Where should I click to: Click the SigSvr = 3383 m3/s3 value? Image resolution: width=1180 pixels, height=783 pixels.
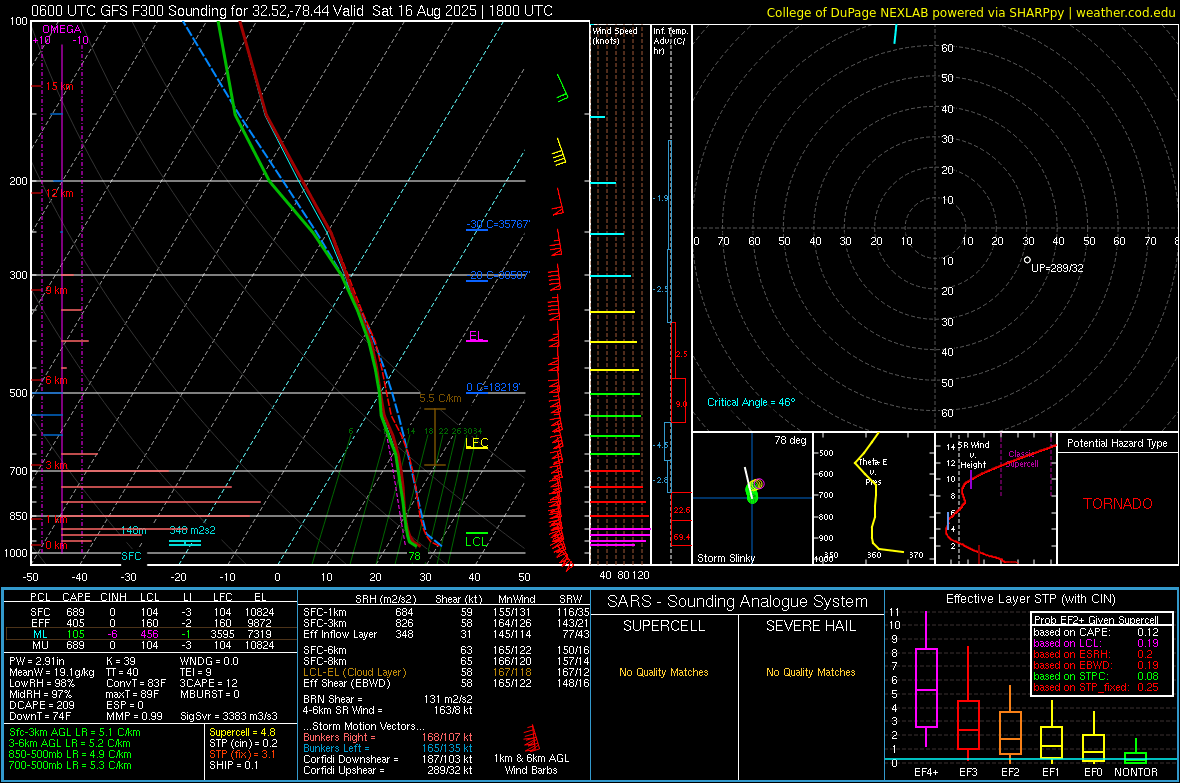click(229, 716)
